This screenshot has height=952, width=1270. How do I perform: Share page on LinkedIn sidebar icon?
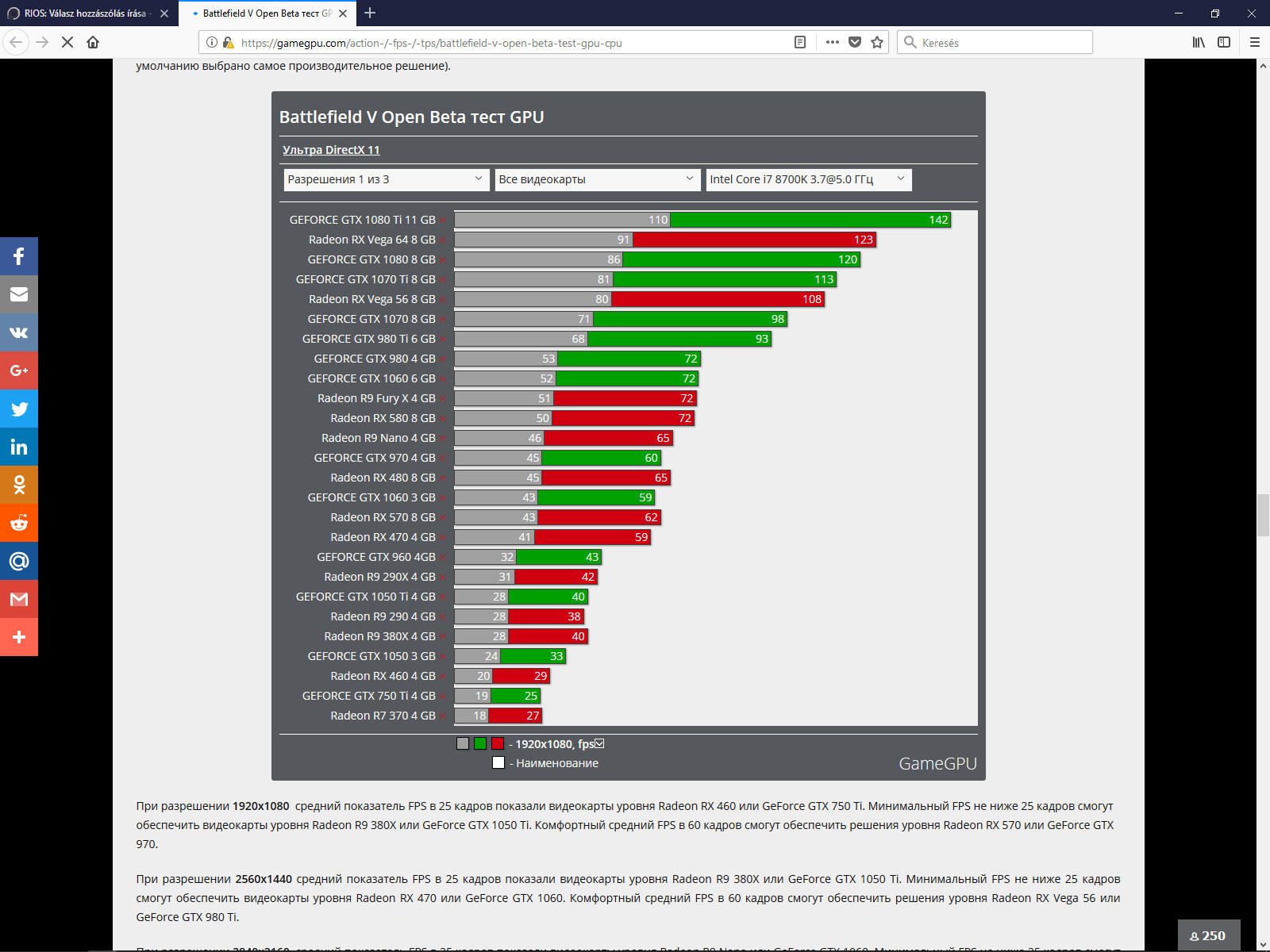(19, 447)
